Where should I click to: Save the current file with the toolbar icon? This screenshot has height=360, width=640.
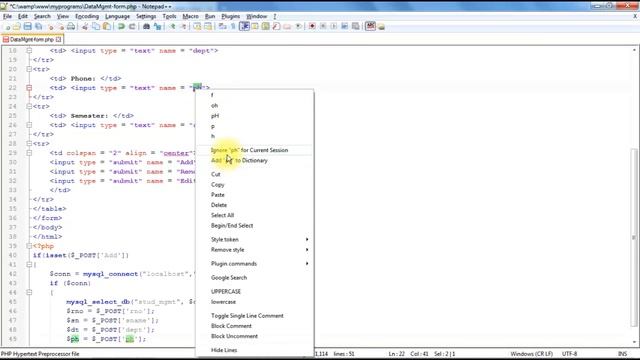click(27, 27)
